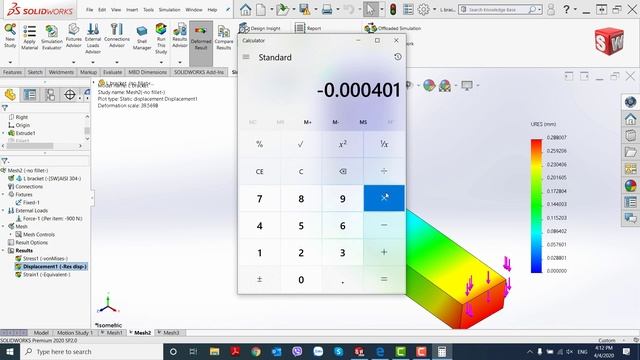Open the Calculator hamburger navigation menu
The image size is (640, 360).
[246, 57]
